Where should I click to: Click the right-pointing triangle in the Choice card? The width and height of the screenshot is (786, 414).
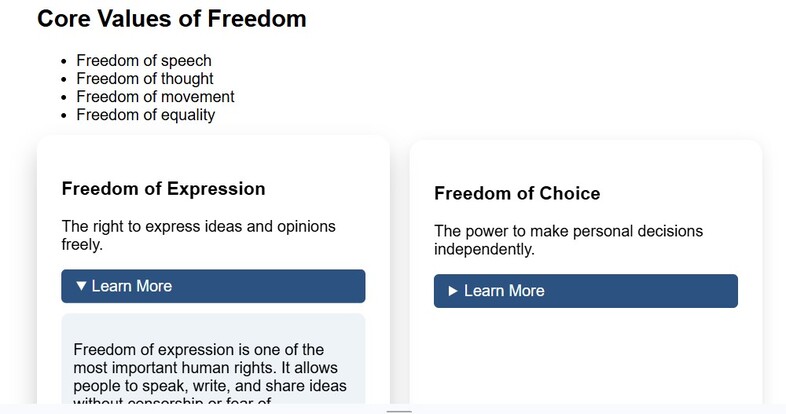point(453,291)
